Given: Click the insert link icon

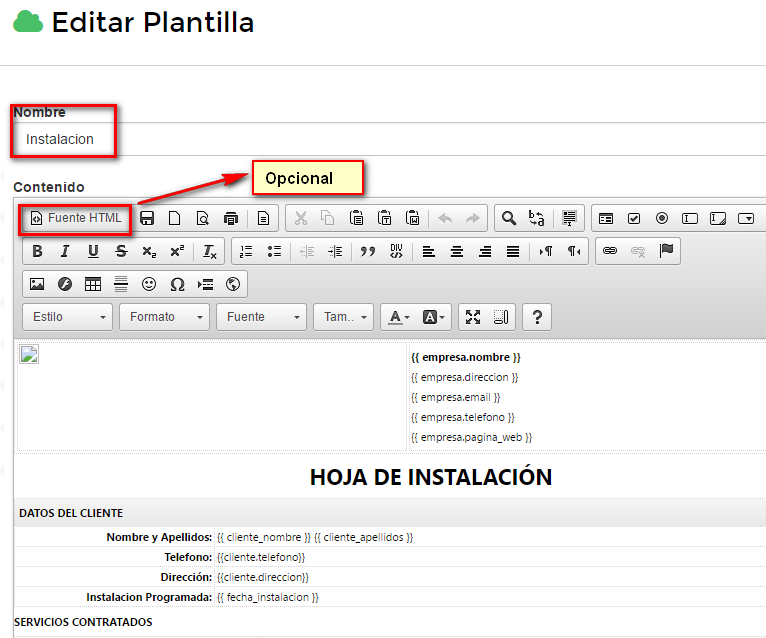Looking at the screenshot, I should (x=609, y=251).
